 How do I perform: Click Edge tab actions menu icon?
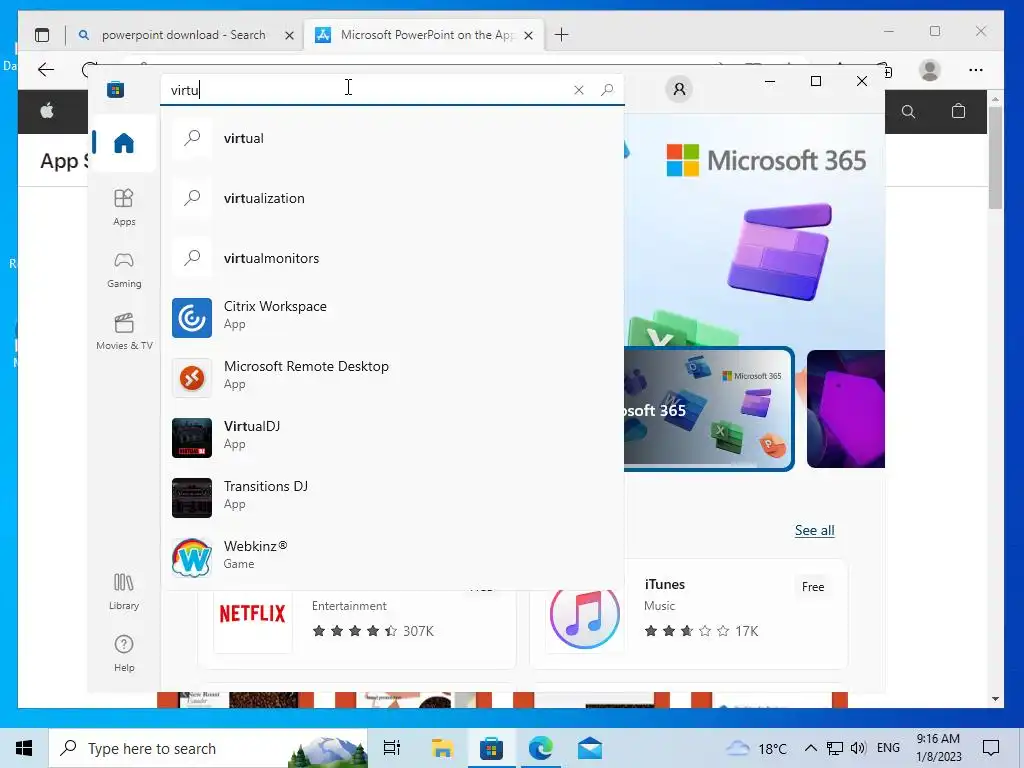42,35
